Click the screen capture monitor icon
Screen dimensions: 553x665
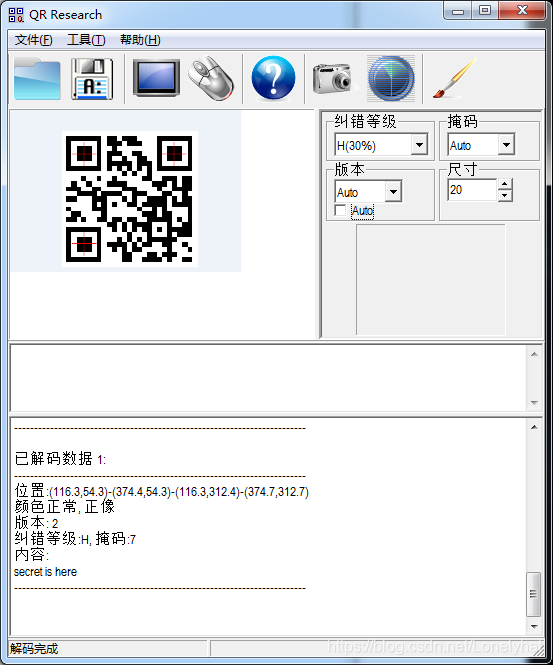[x=156, y=78]
